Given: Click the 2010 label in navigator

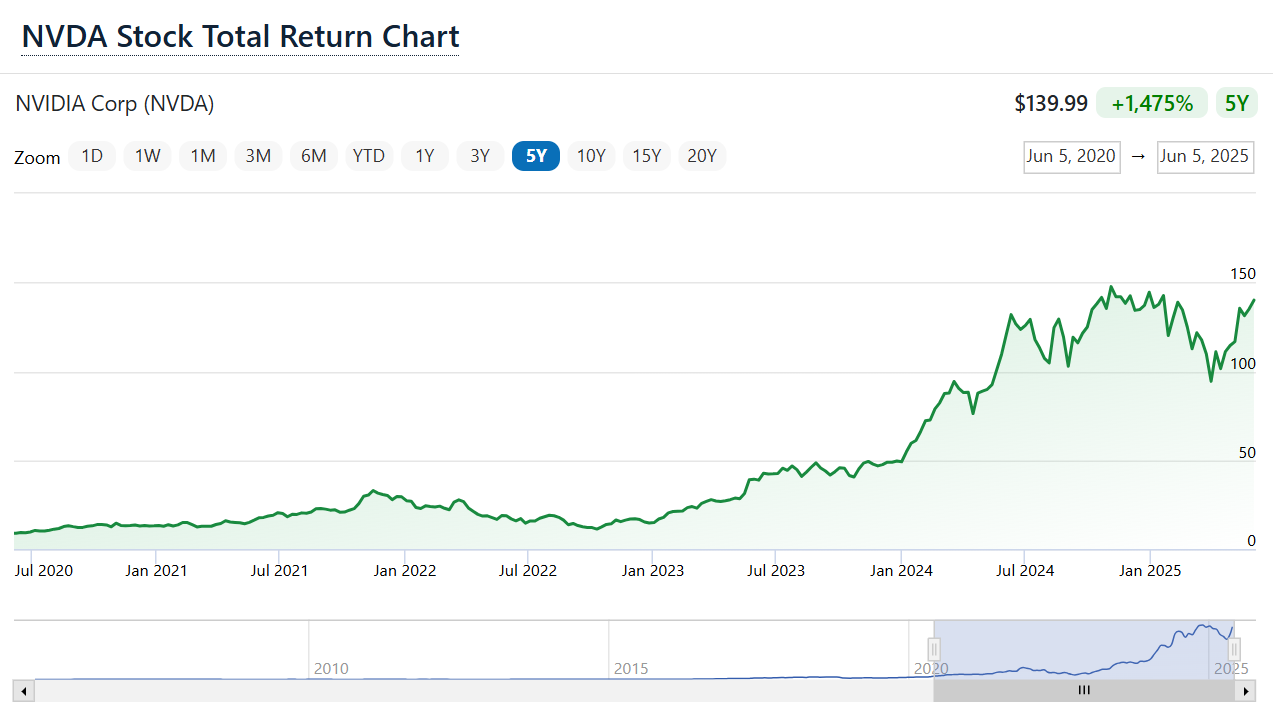Looking at the screenshot, I should [331, 668].
